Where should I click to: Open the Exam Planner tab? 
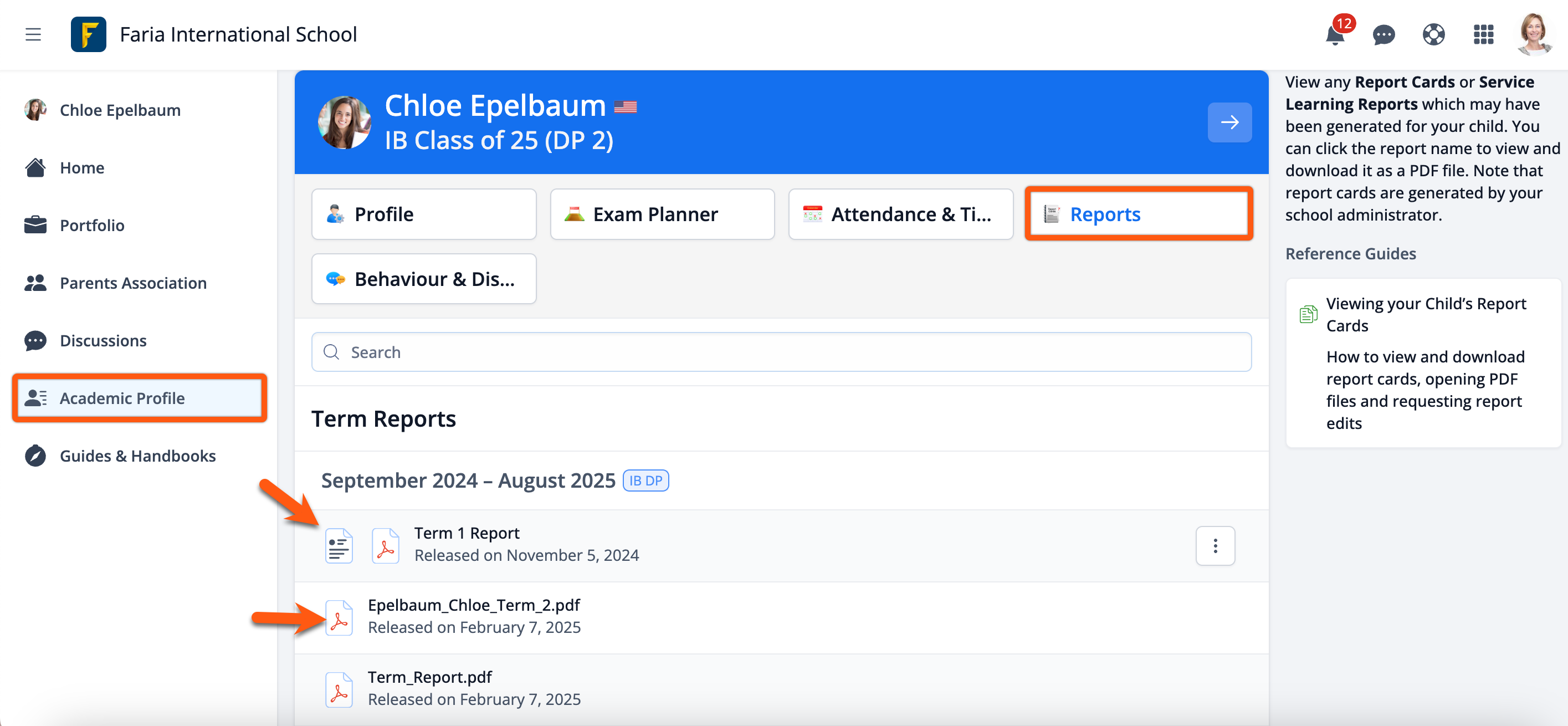(x=662, y=214)
